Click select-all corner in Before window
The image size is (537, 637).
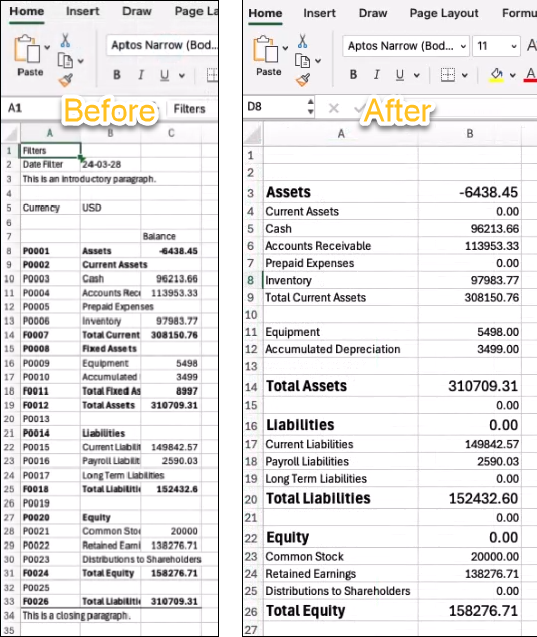point(11,133)
